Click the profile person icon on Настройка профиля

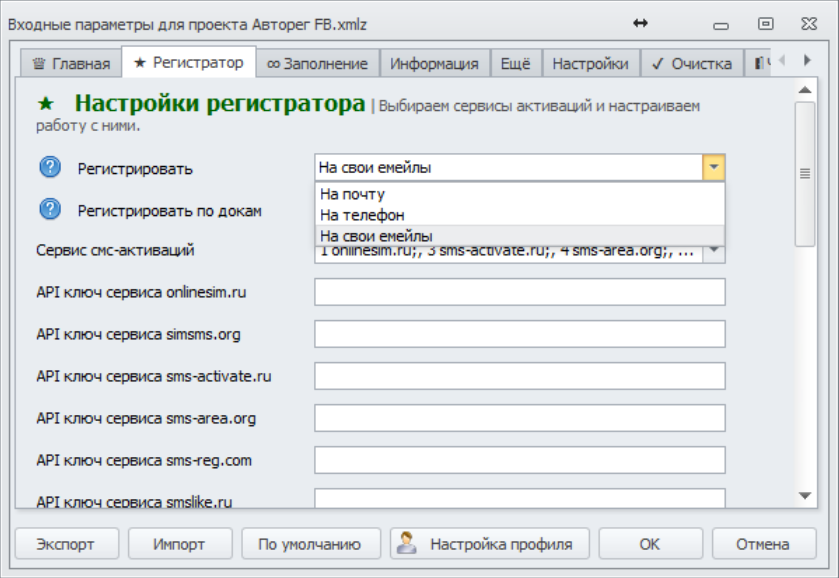pos(407,544)
